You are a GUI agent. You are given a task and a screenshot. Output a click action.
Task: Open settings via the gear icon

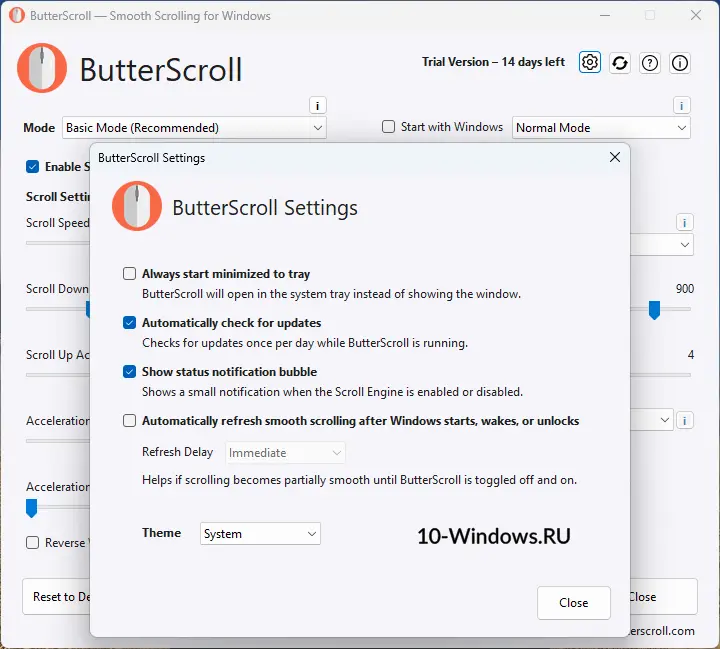590,62
